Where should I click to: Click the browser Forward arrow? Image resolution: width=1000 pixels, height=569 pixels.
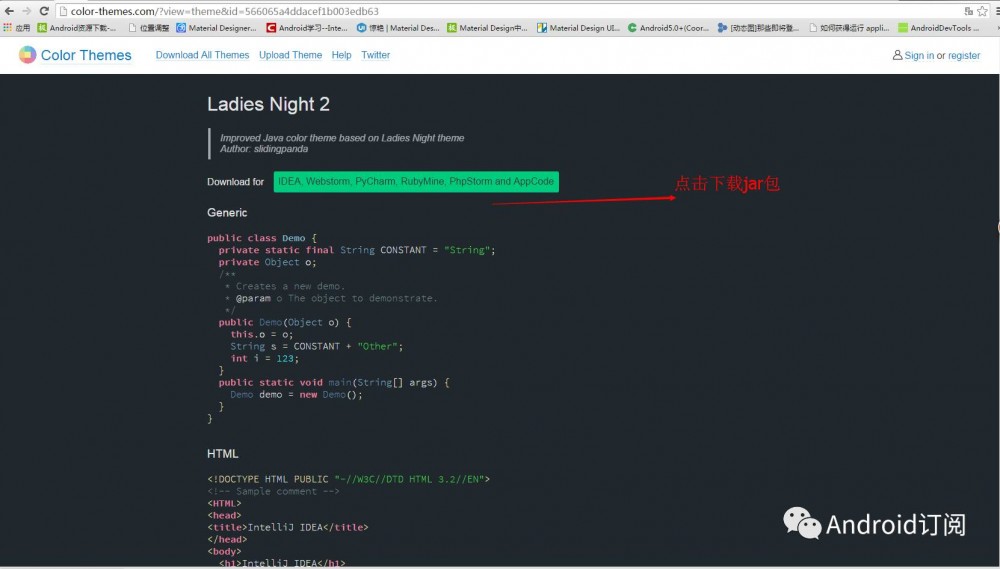26,11
